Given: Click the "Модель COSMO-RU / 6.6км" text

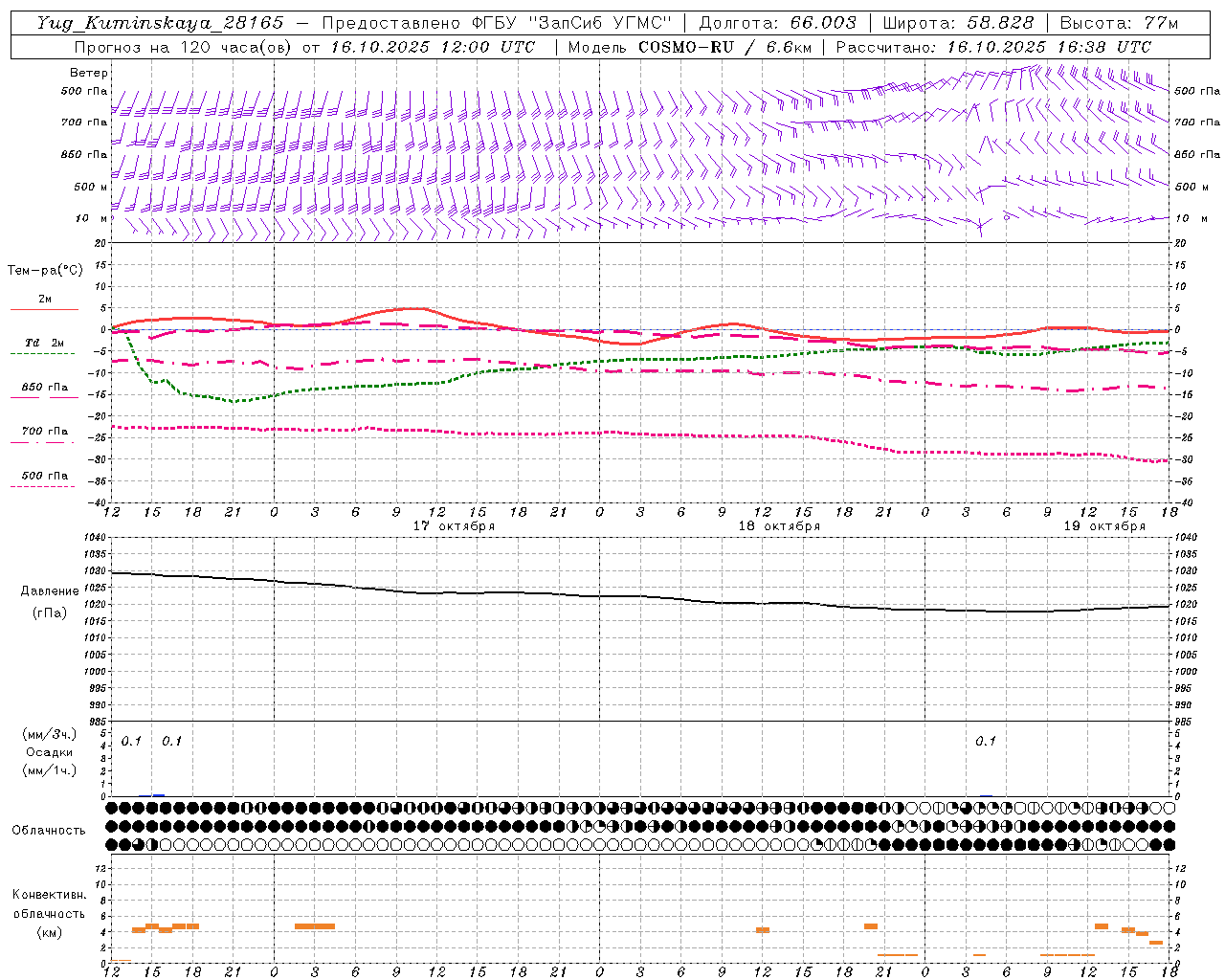Looking at the screenshot, I should click(x=689, y=47).
